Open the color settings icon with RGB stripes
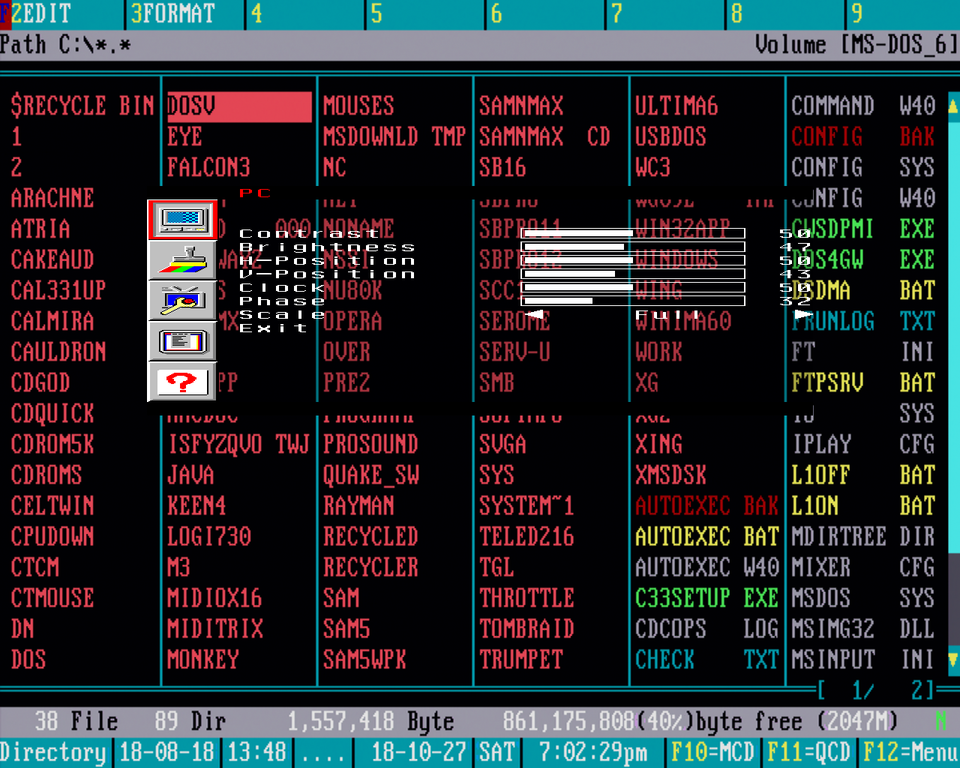Viewport: 960px width, 768px height. (x=182, y=260)
